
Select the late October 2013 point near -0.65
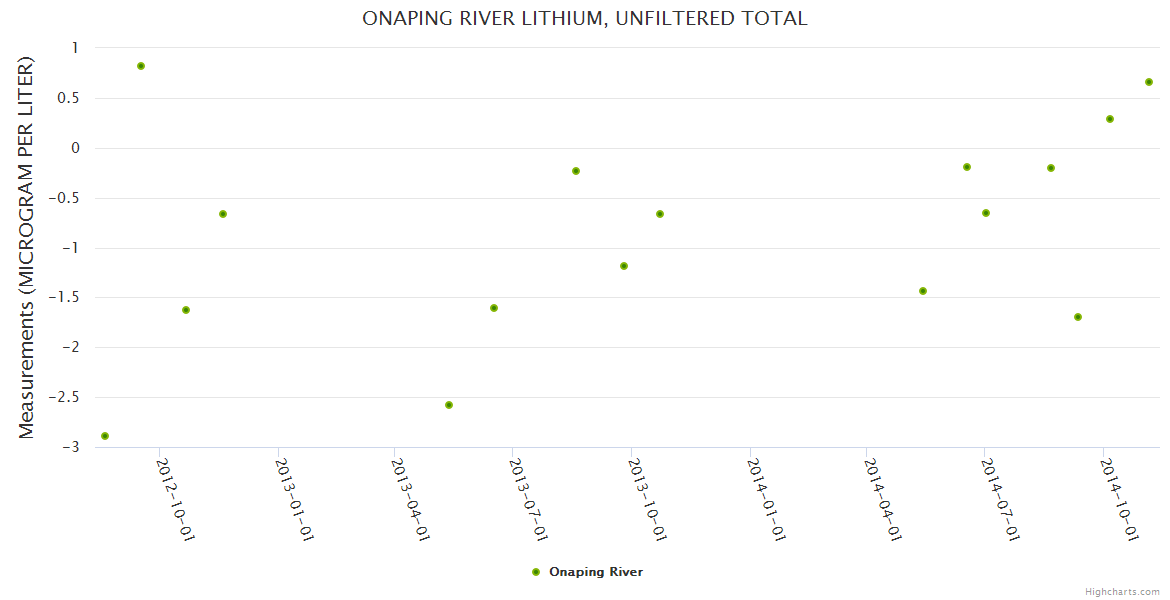[x=660, y=214]
